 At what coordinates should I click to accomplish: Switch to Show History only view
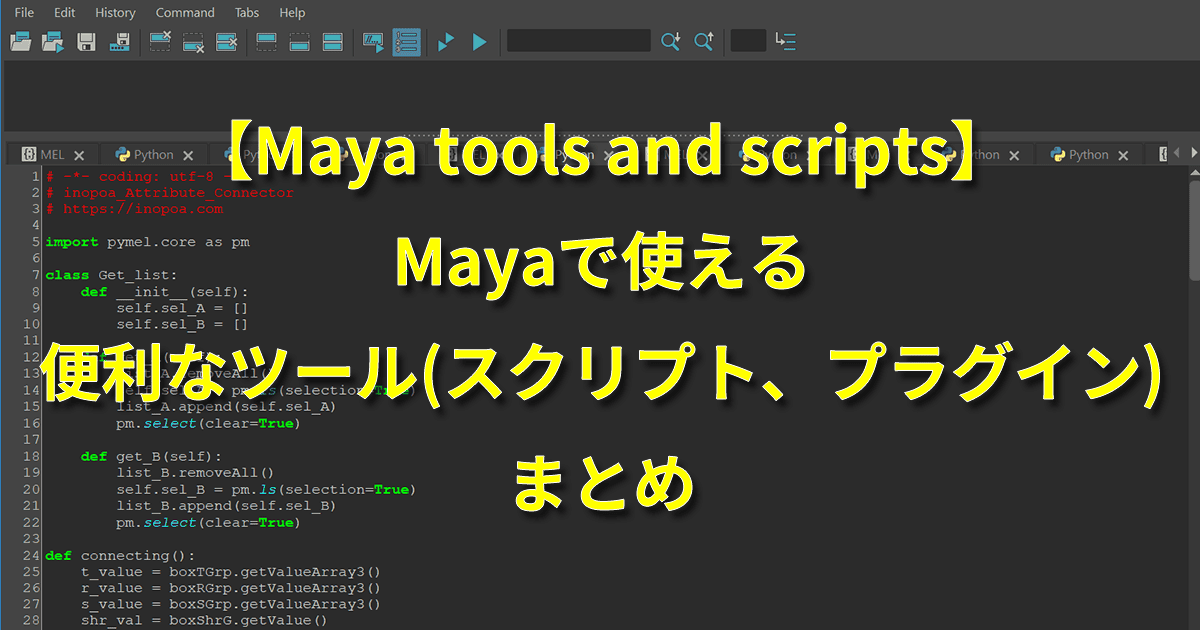tap(267, 42)
